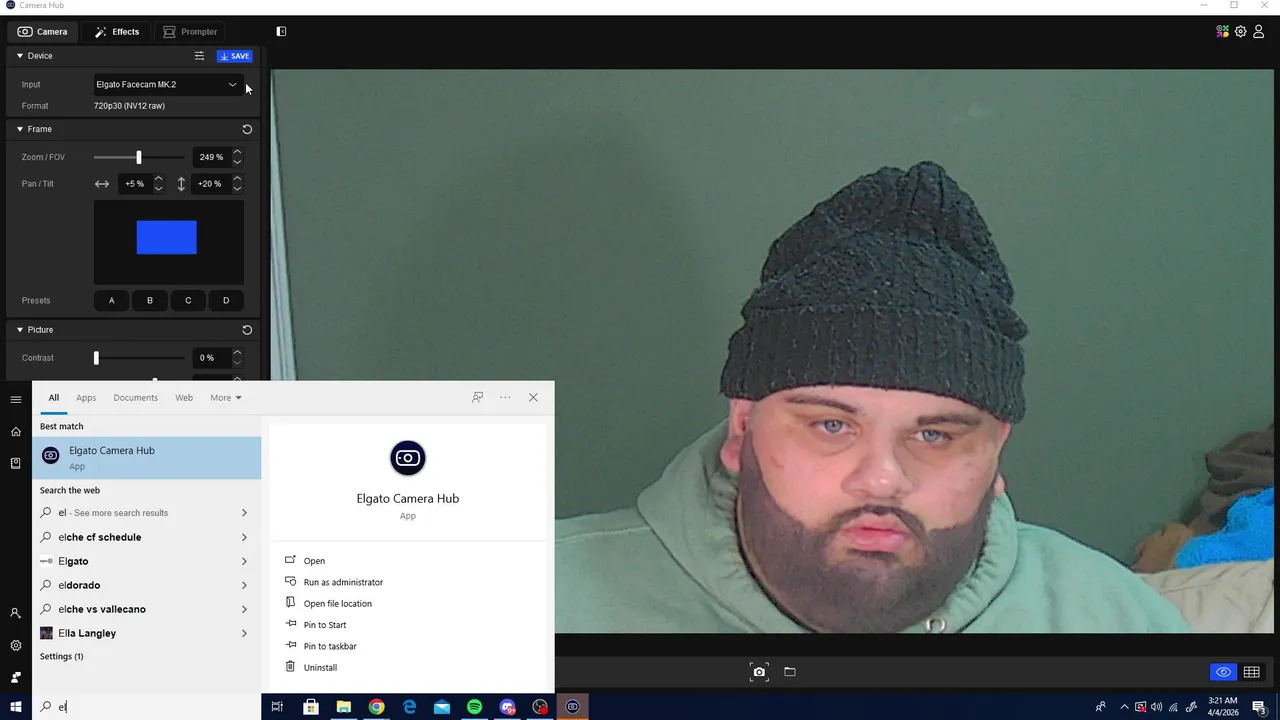This screenshot has height=720, width=1280.
Task: Increase Zoom / FOV with the up arrow
Action: pyautogui.click(x=237, y=153)
